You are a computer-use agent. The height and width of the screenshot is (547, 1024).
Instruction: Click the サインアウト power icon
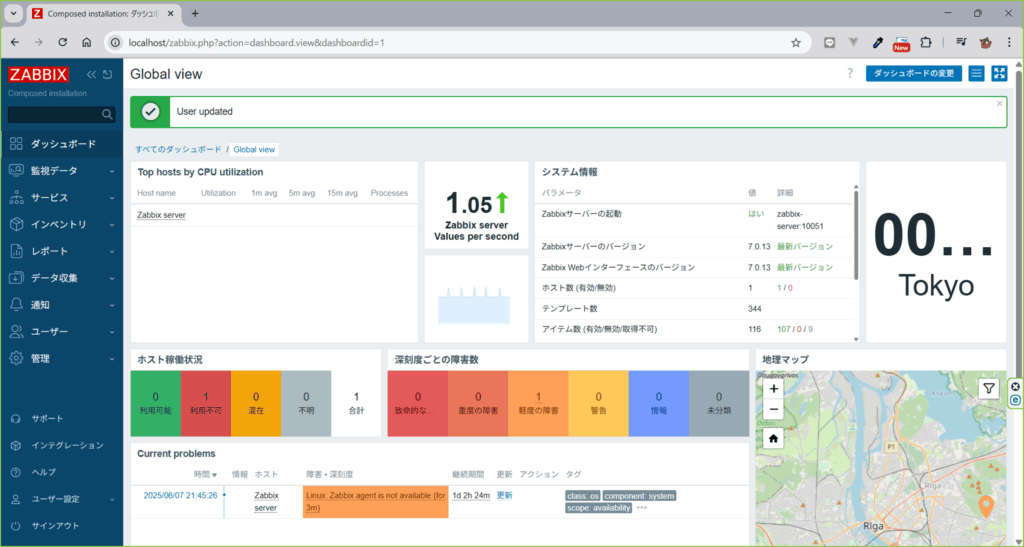16,525
